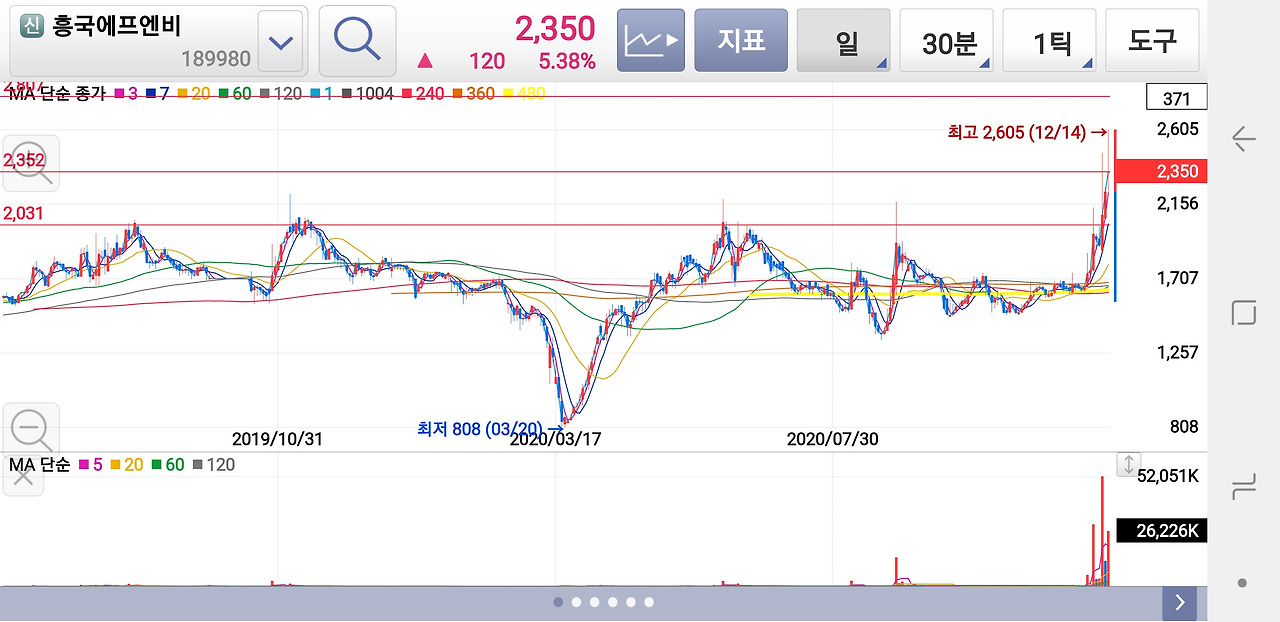Click the 신 badge beside stock name
1280x622 pixels.
click(32, 27)
